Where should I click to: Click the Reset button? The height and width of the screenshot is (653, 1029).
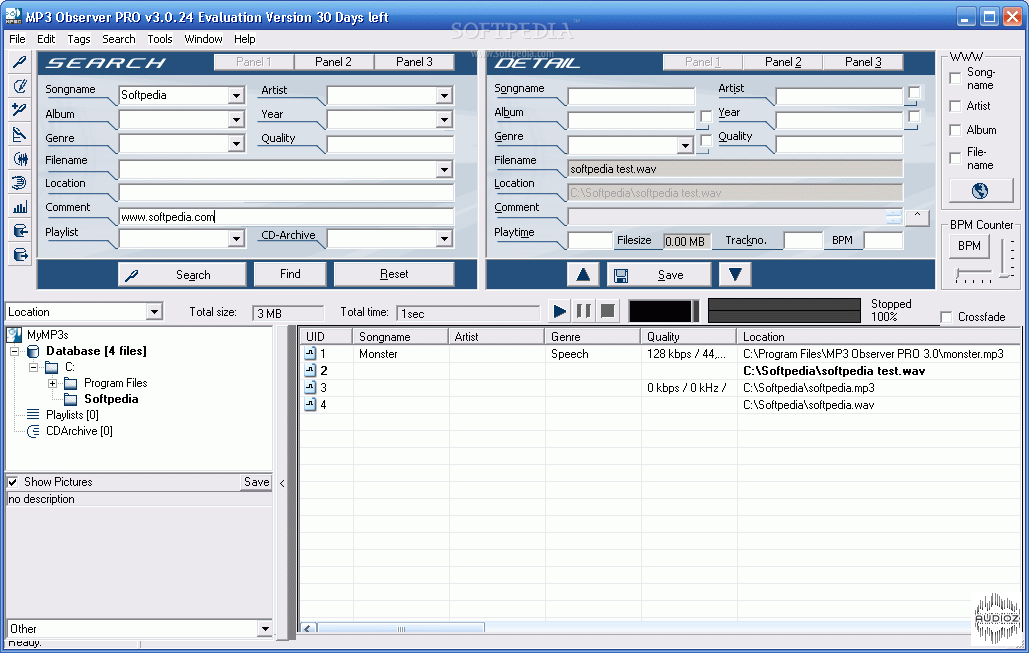click(394, 274)
